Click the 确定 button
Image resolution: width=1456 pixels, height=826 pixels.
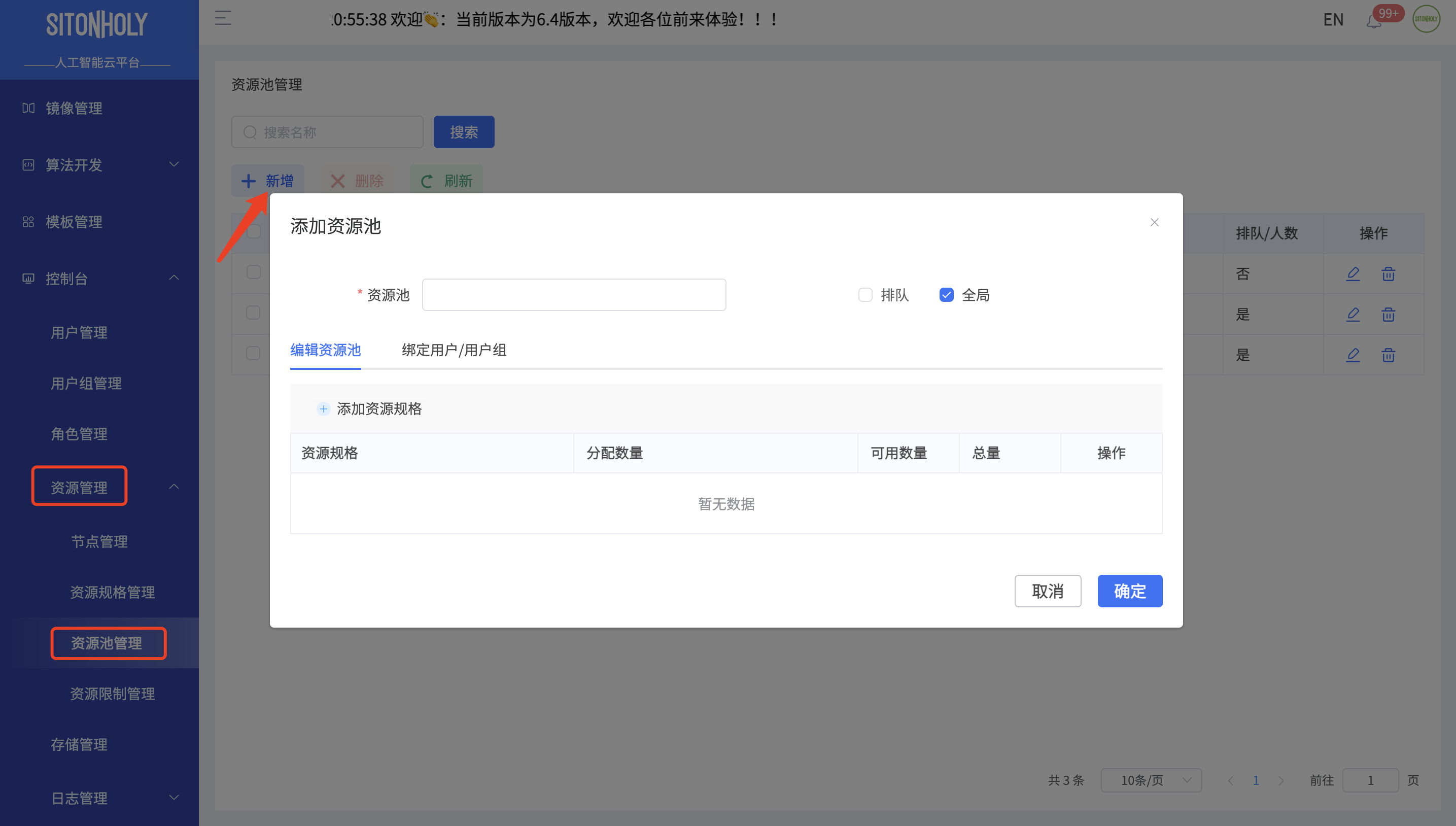[1129, 591]
